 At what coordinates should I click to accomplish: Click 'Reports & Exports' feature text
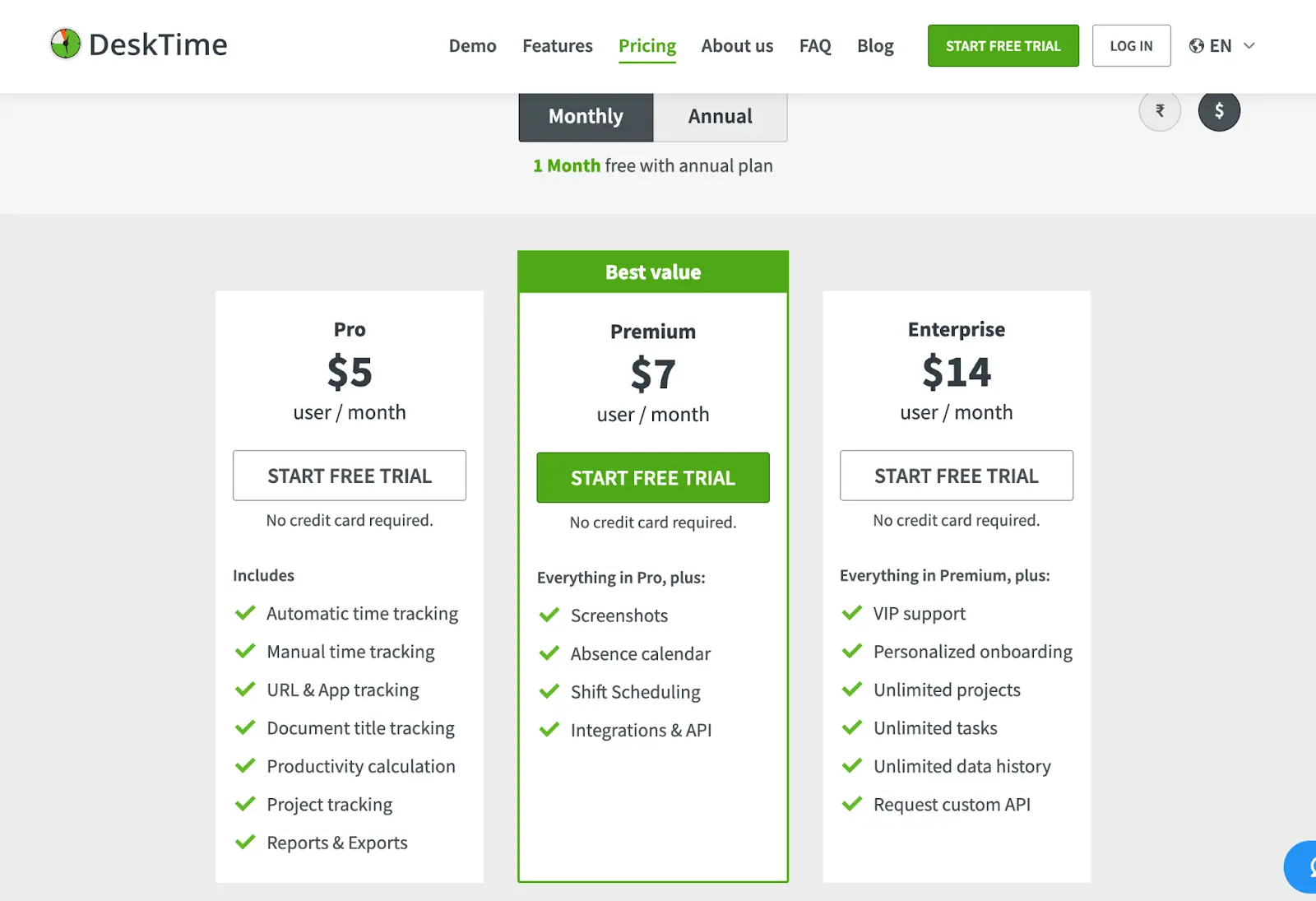click(337, 843)
